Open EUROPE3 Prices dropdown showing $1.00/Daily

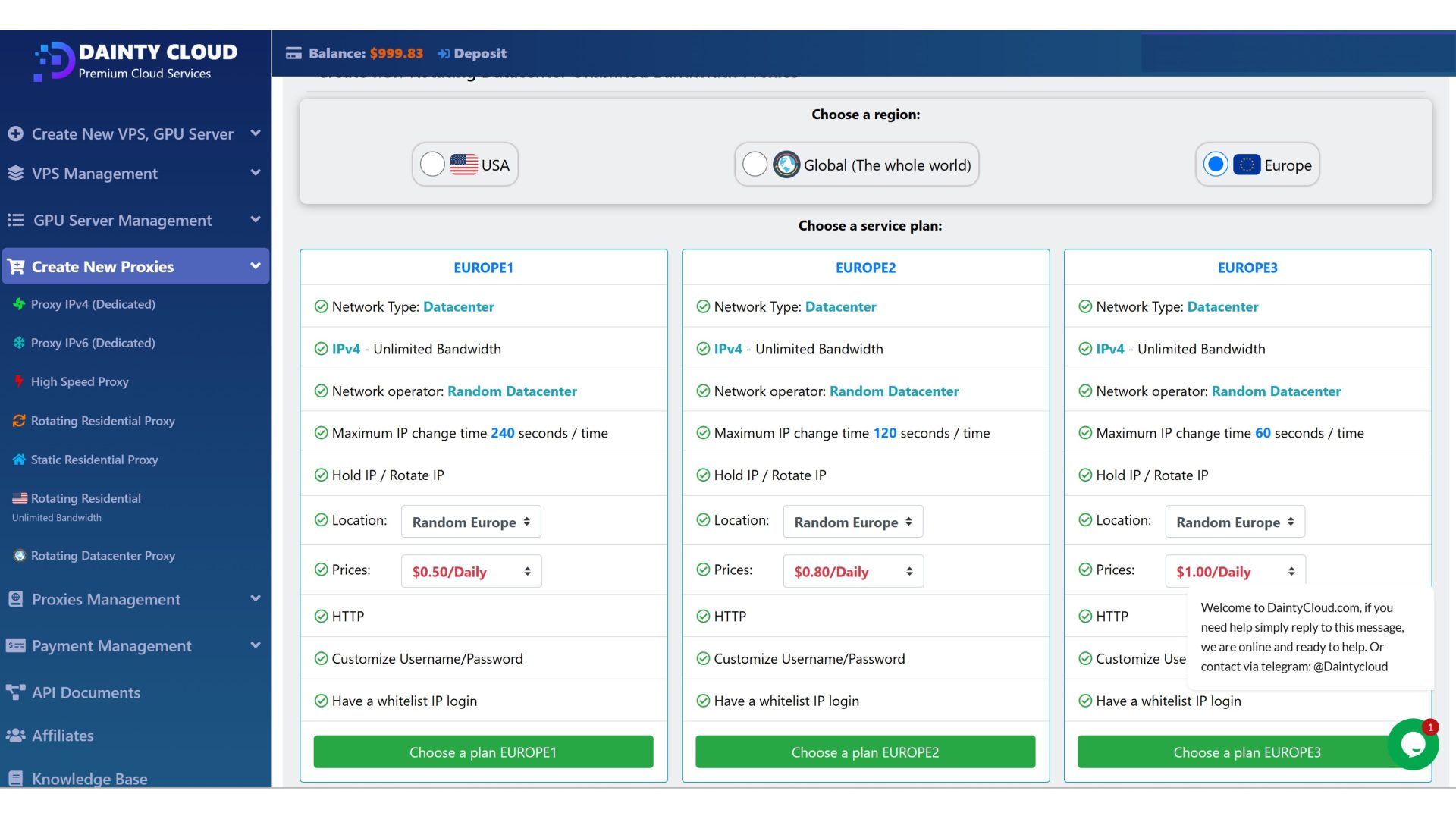pos(1235,571)
